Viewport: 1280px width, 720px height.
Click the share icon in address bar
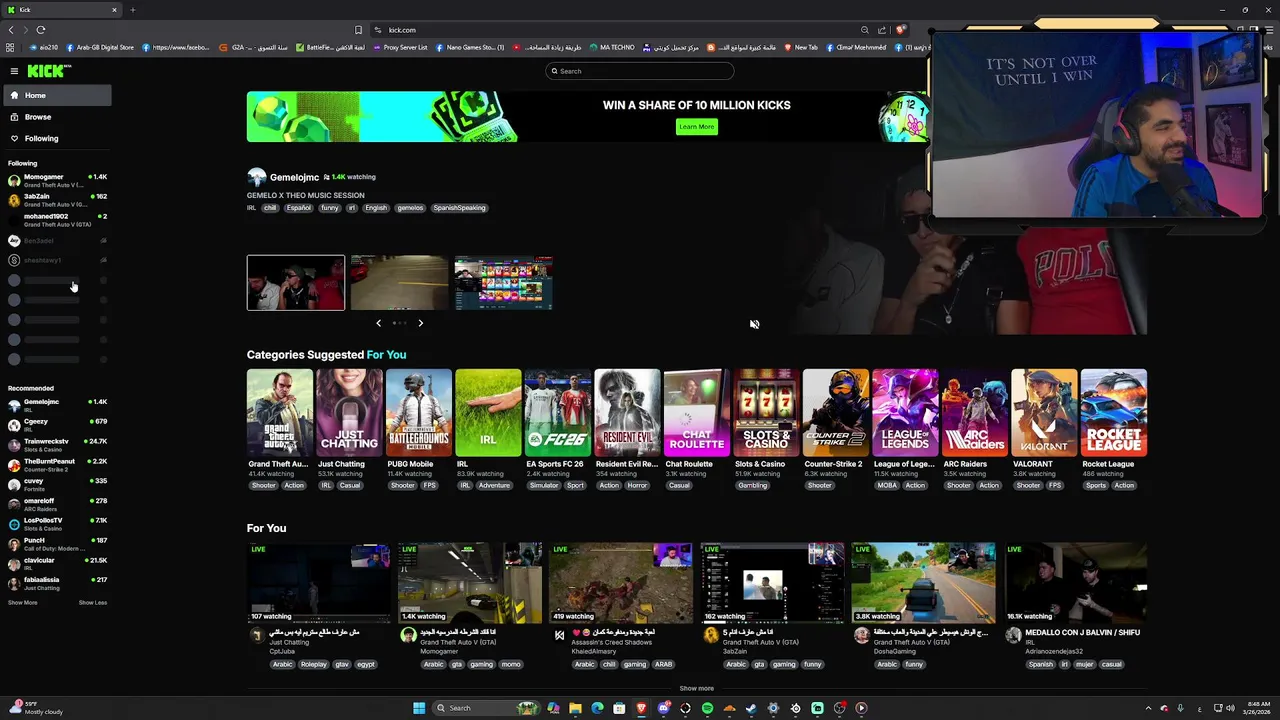coord(882,30)
